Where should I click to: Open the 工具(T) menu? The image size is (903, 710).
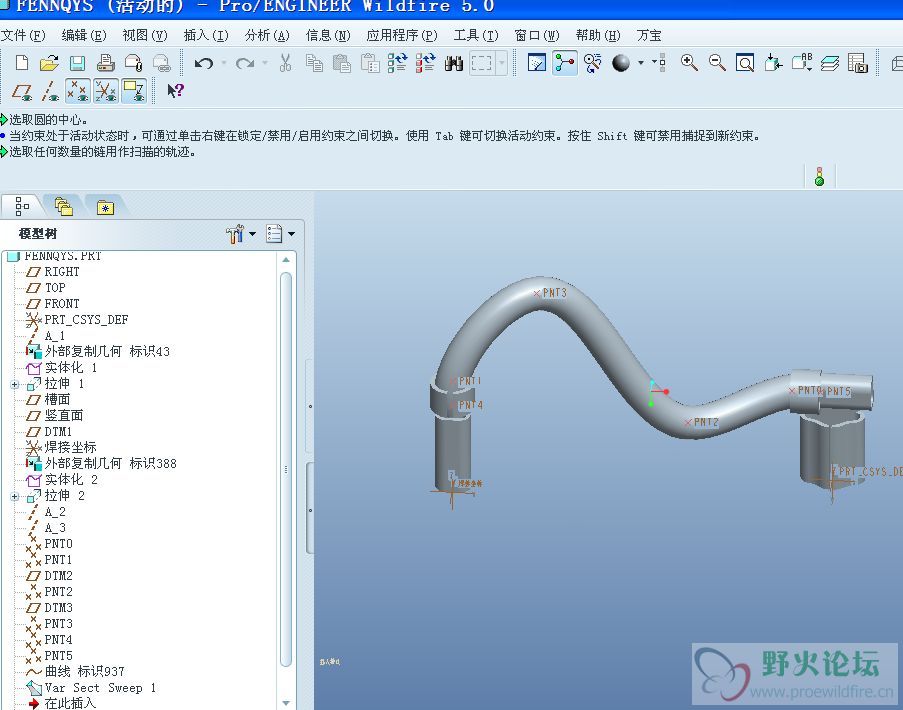(x=476, y=36)
